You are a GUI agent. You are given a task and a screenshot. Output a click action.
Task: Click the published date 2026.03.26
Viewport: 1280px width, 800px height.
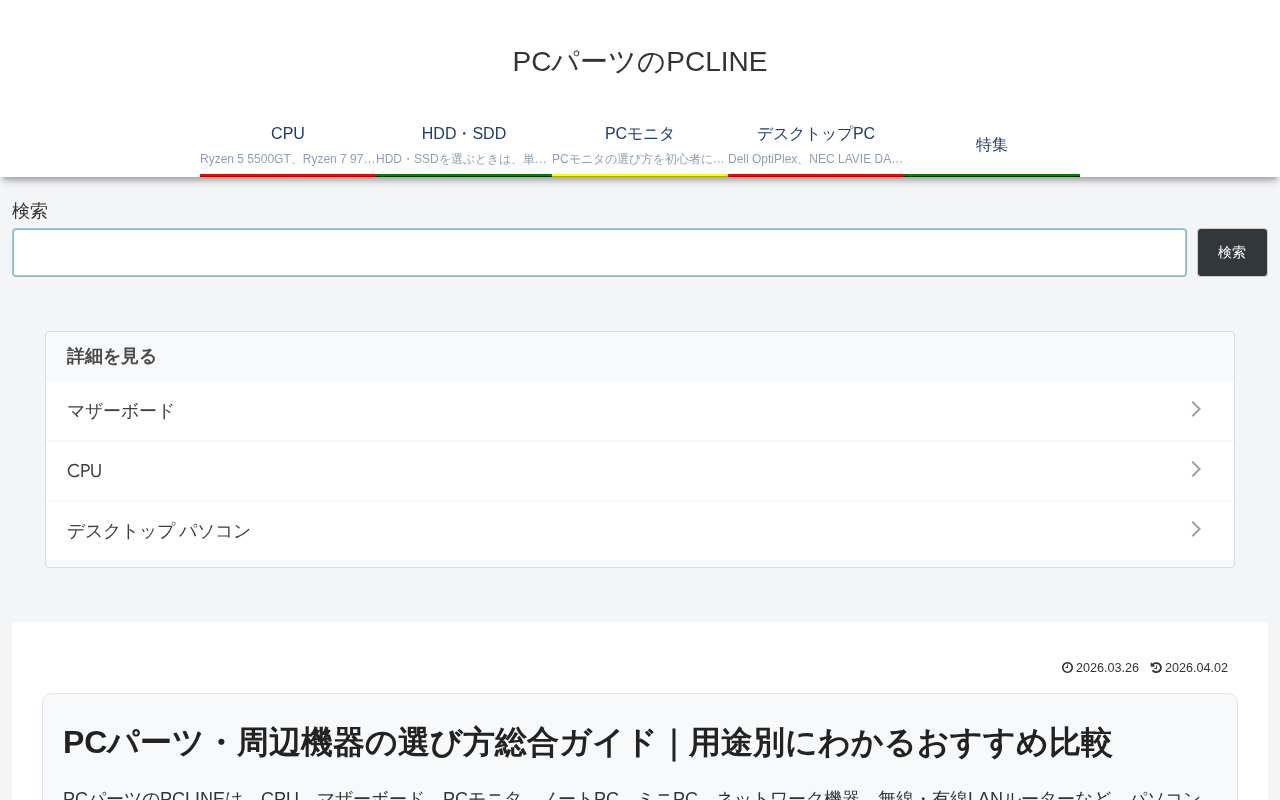click(x=1107, y=667)
